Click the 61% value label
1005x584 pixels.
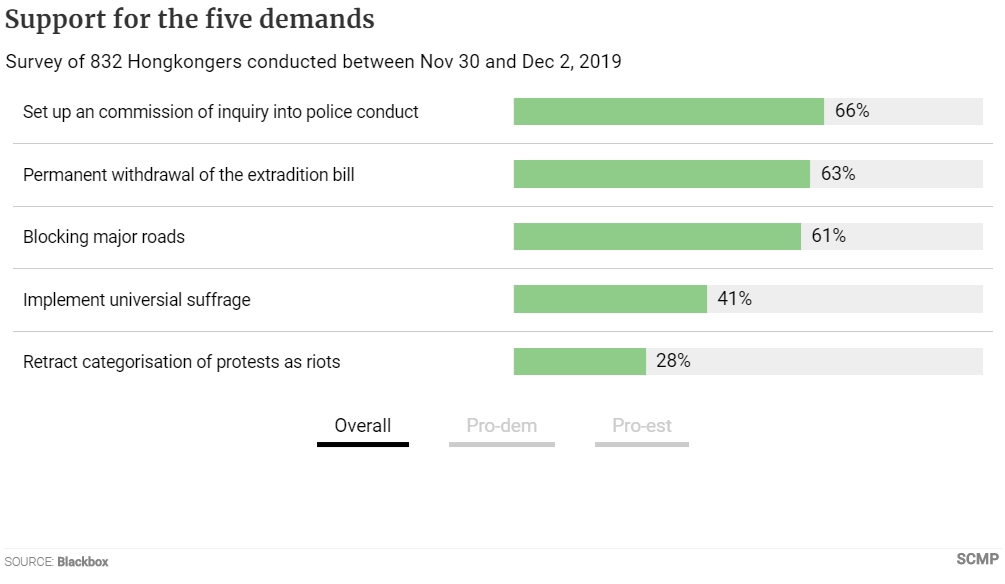(828, 236)
